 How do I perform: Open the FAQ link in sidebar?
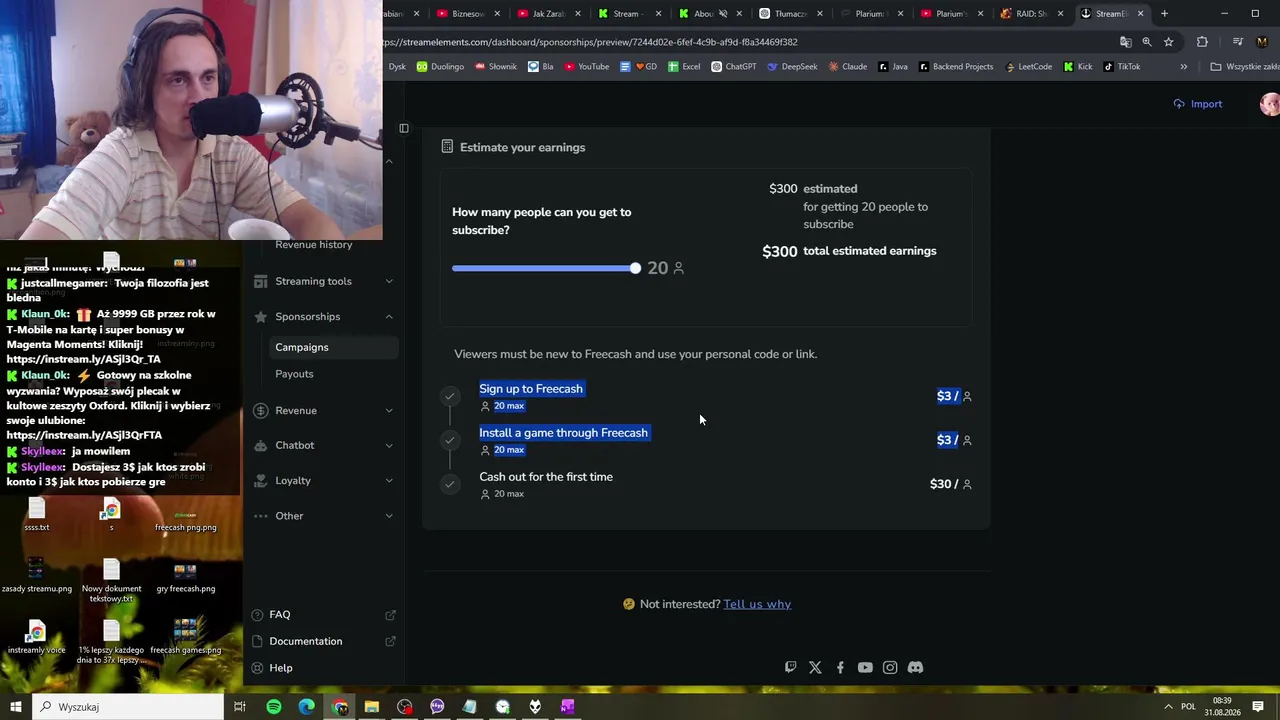point(323,615)
